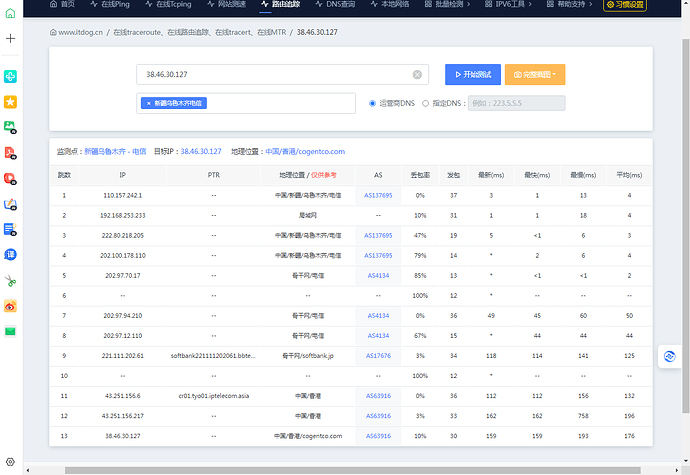Expand the 批量检测 menu
This screenshot has height=475, width=690.
click(447, 4)
